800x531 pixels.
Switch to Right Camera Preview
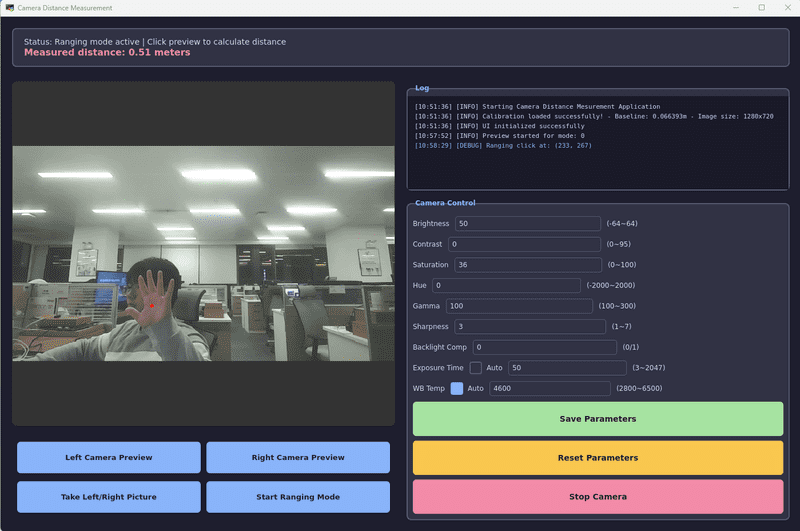298,458
